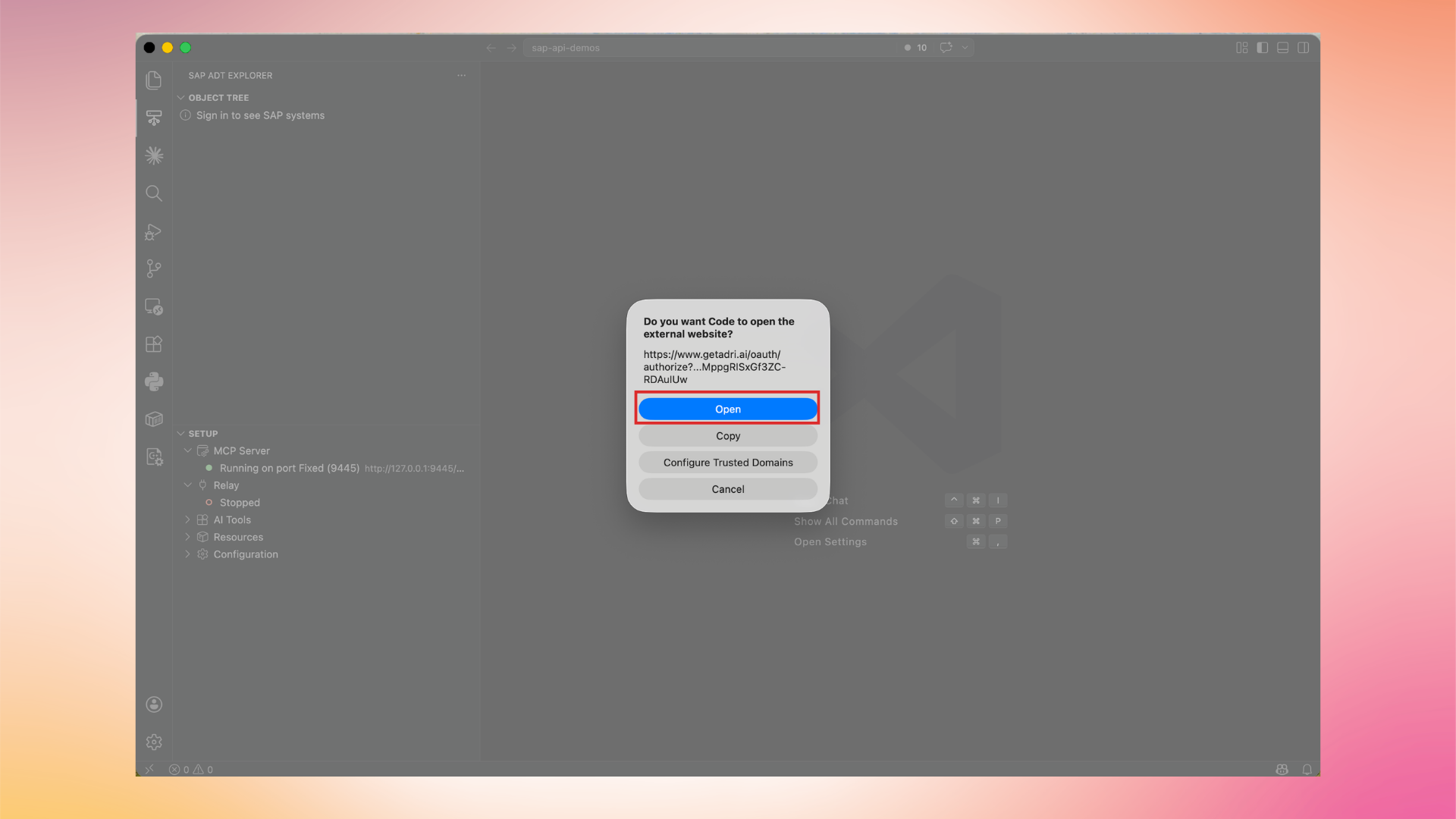Expand the AI Tools tree item

pos(187,519)
